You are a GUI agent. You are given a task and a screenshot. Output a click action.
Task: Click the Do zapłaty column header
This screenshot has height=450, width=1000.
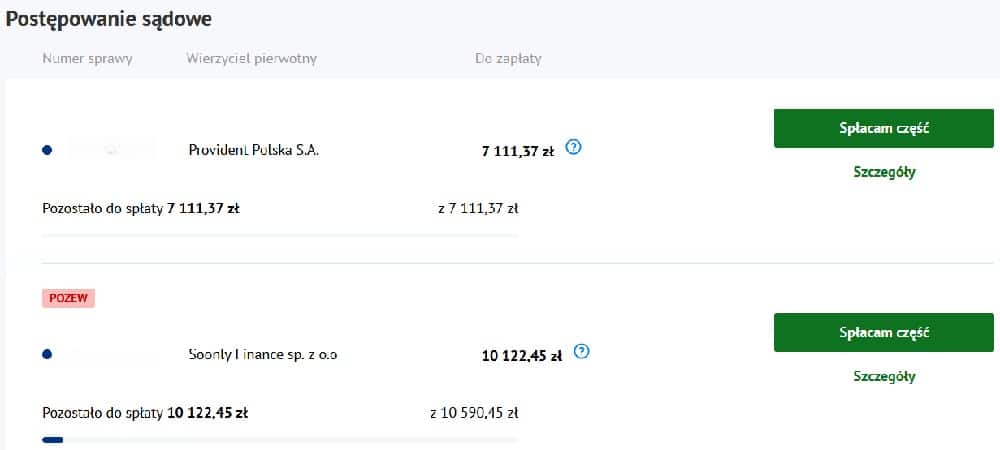(x=507, y=59)
